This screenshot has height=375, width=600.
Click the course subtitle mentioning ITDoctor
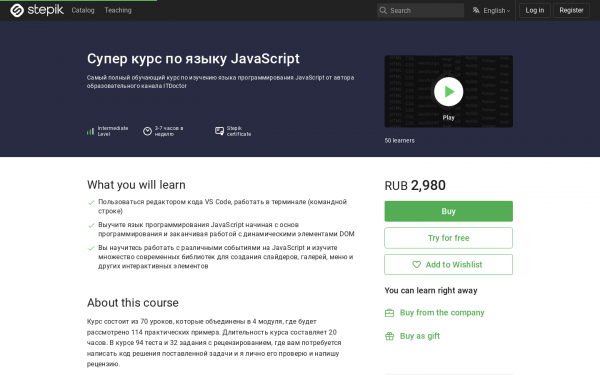point(220,82)
